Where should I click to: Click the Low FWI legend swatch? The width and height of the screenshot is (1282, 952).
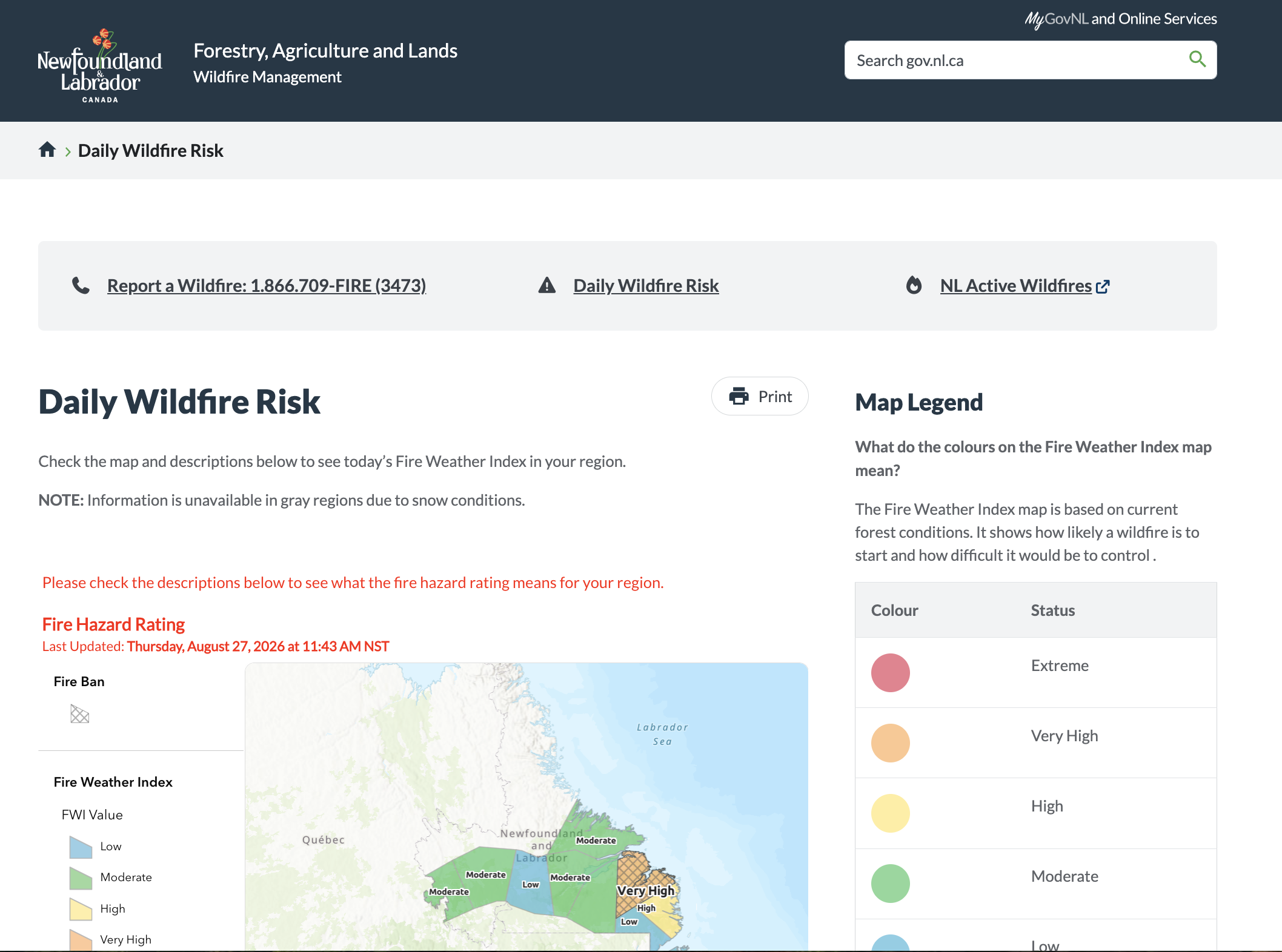(x=81, y=847)
